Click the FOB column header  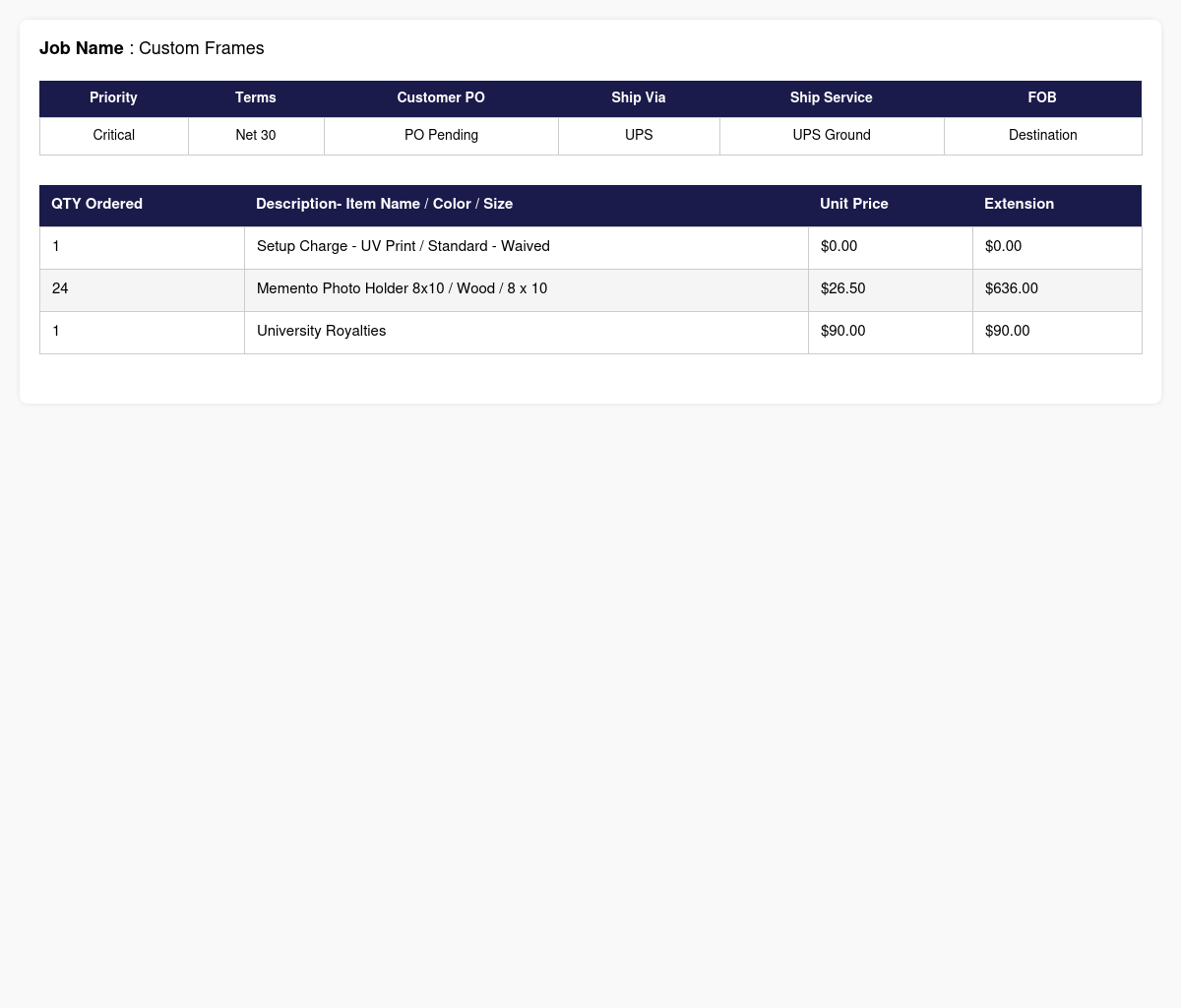[x=1042, y=98]
